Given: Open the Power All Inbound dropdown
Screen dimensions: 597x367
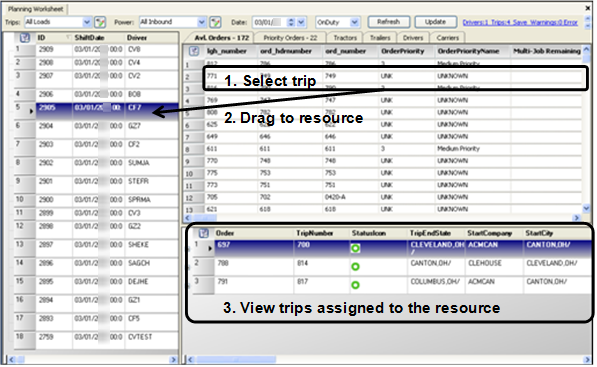Looking at the screenshot, I should click(x=202, y=22).
